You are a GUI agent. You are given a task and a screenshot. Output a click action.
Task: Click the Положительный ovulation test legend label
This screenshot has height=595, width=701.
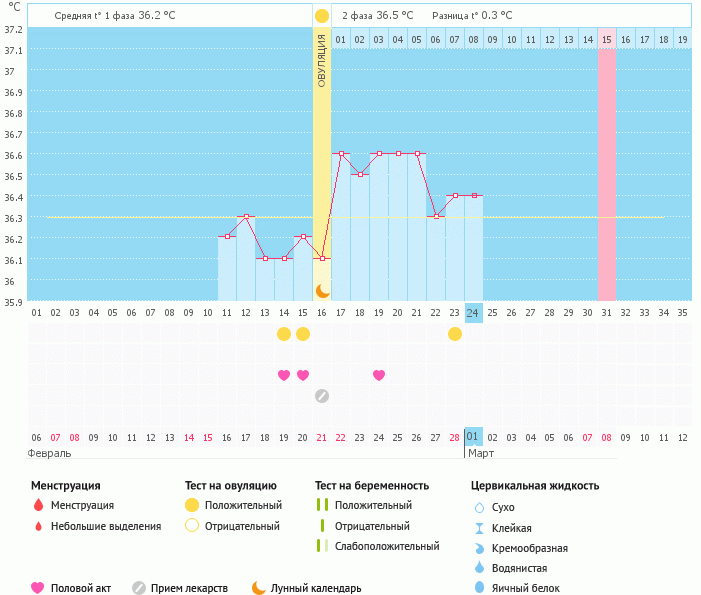[243, 505]
